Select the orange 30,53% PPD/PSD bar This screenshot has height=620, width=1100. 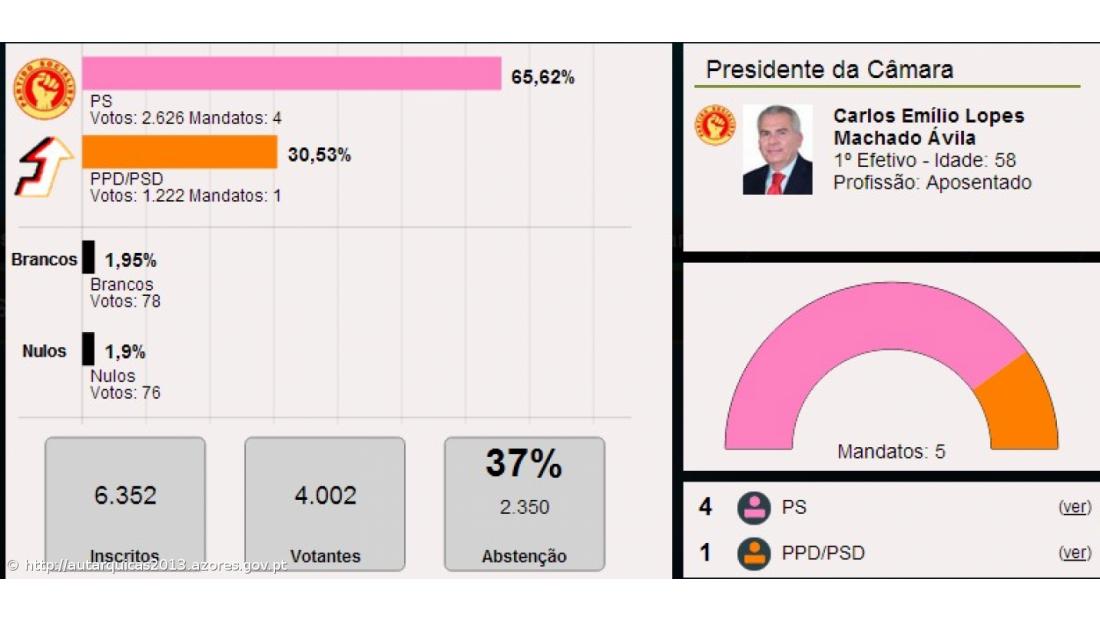180,152
